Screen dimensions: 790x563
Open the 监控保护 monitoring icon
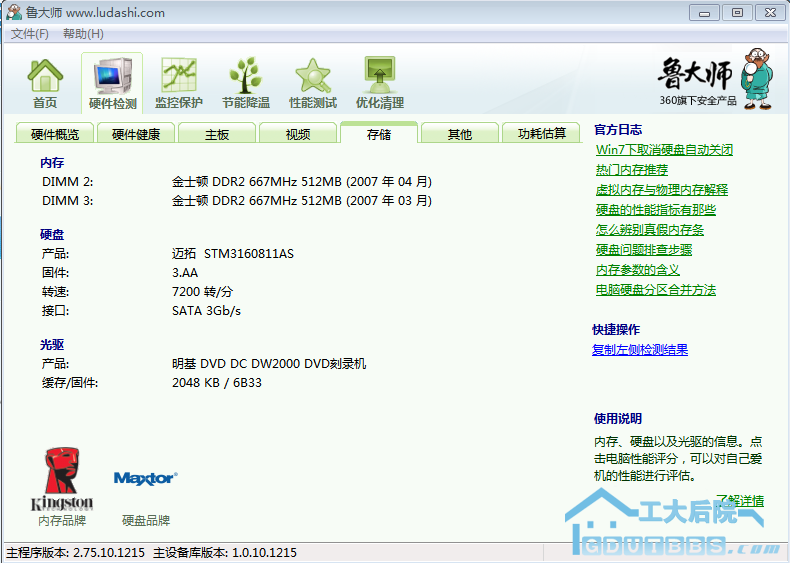tap(179, 83)
